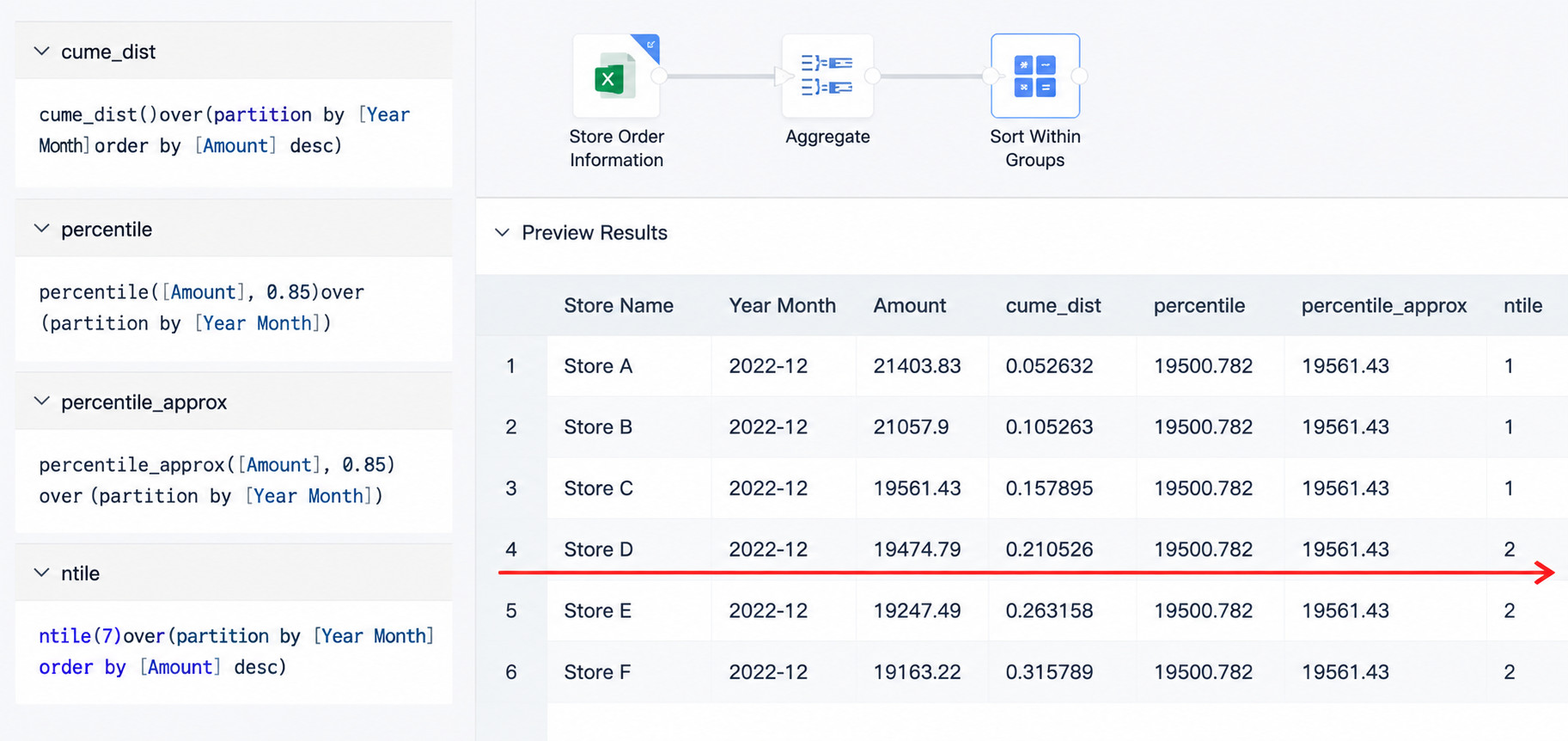Select the Store F cell
The width and height of the screenshot is (1568, 741).
(597, 672)
